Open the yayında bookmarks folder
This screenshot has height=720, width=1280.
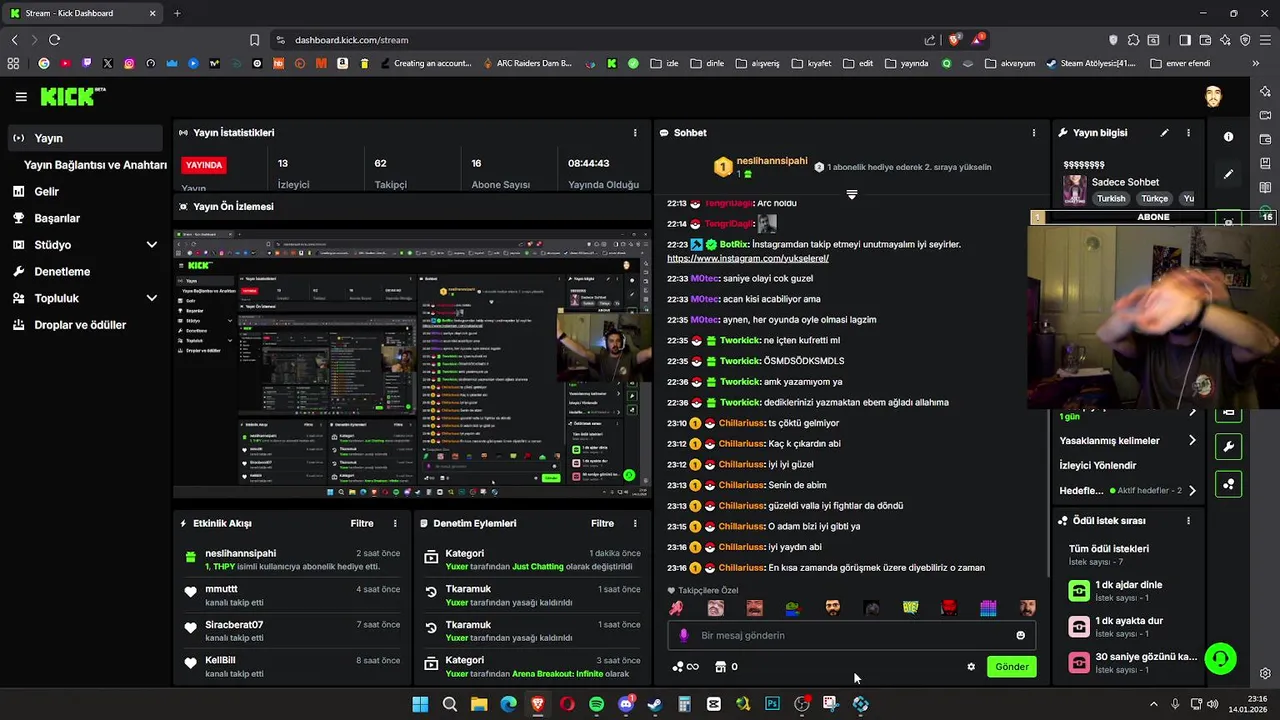coord(905,63)
